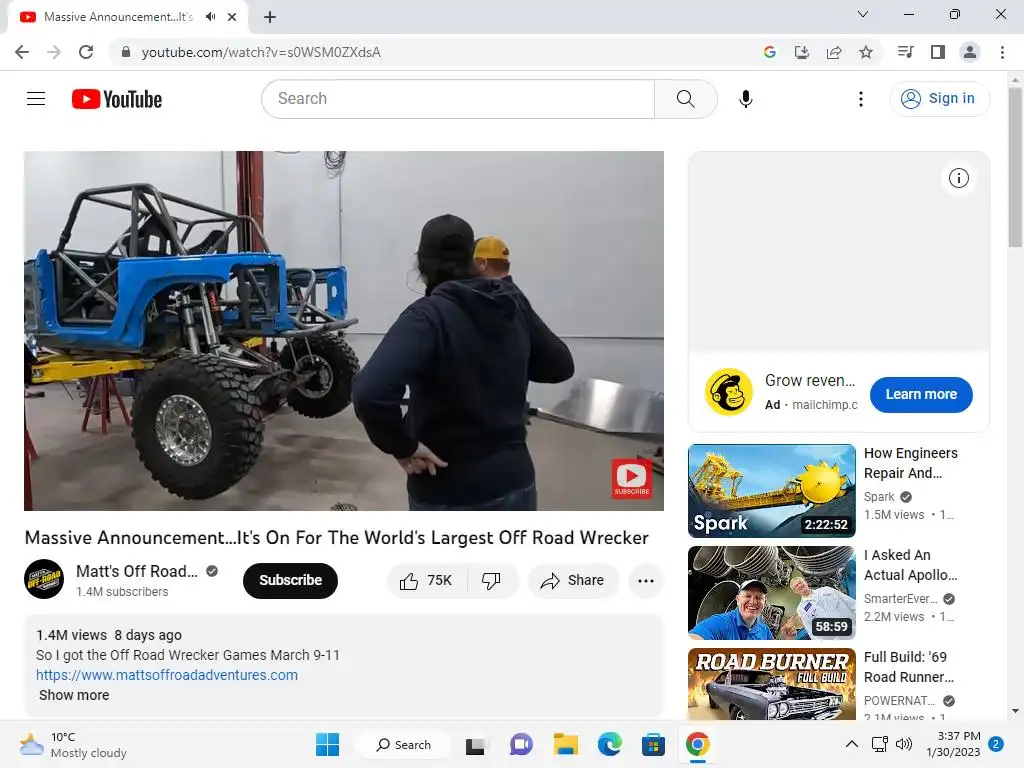Click the ad info icon
Viewport: 1024px width, 768px height.
tap(959, 178)
